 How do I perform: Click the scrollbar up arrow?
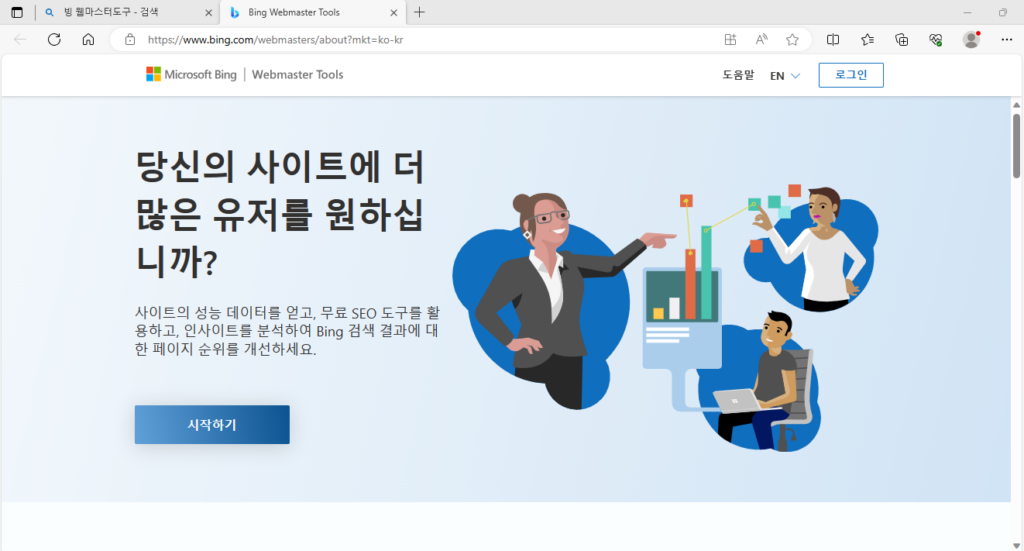[1016, 104]
